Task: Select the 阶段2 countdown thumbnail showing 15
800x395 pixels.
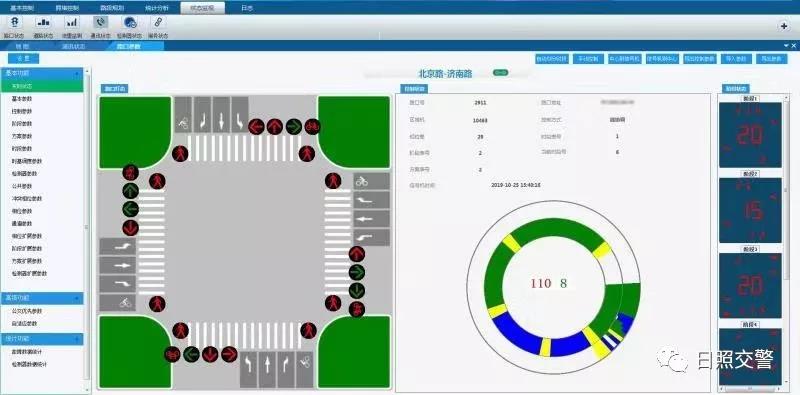Action: [750, 210]
